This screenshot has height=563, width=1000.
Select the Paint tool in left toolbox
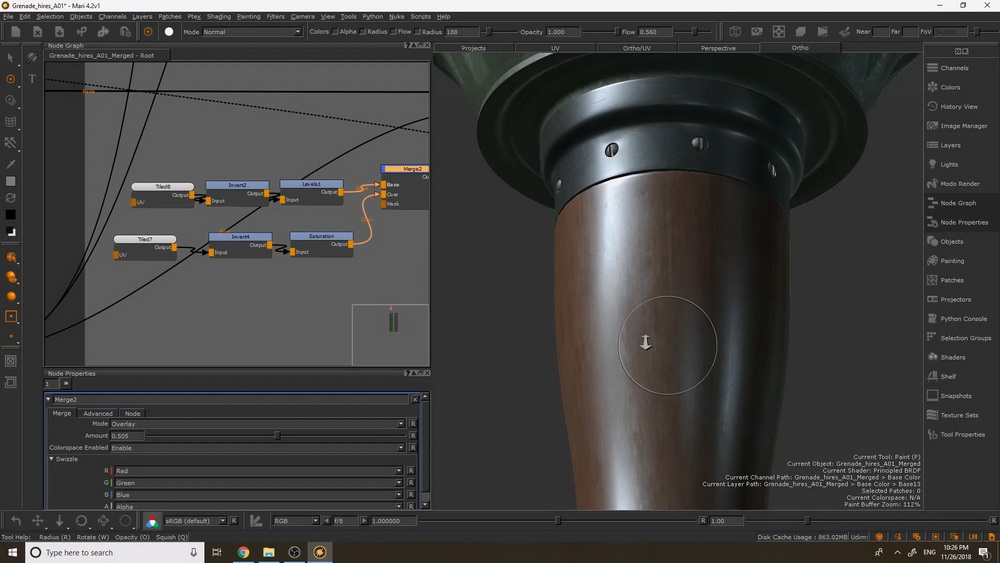point(10,79)
